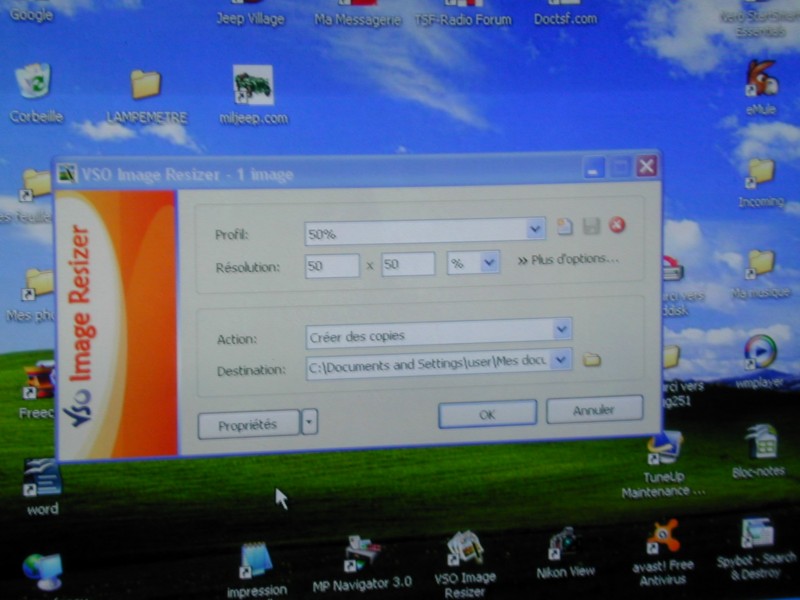Click the new profile icon
800x600 pixels.
tap(564, 226)
